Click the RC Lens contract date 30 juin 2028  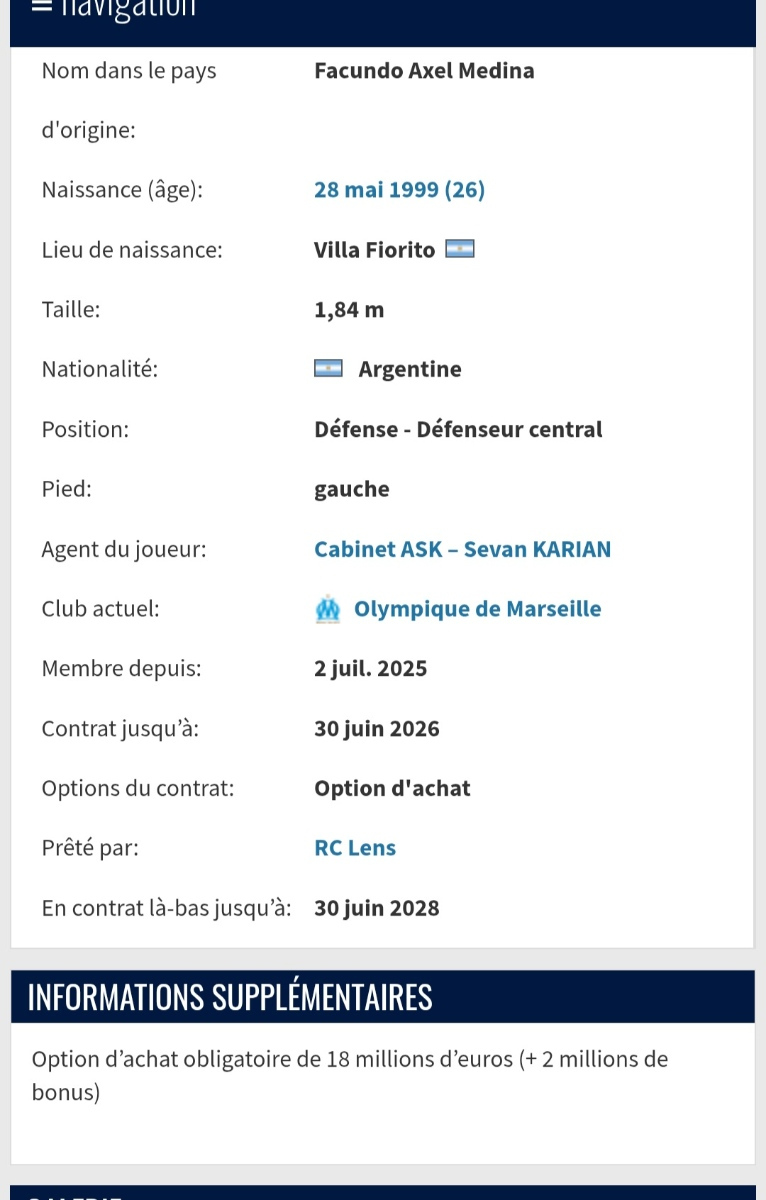point(377,908)
